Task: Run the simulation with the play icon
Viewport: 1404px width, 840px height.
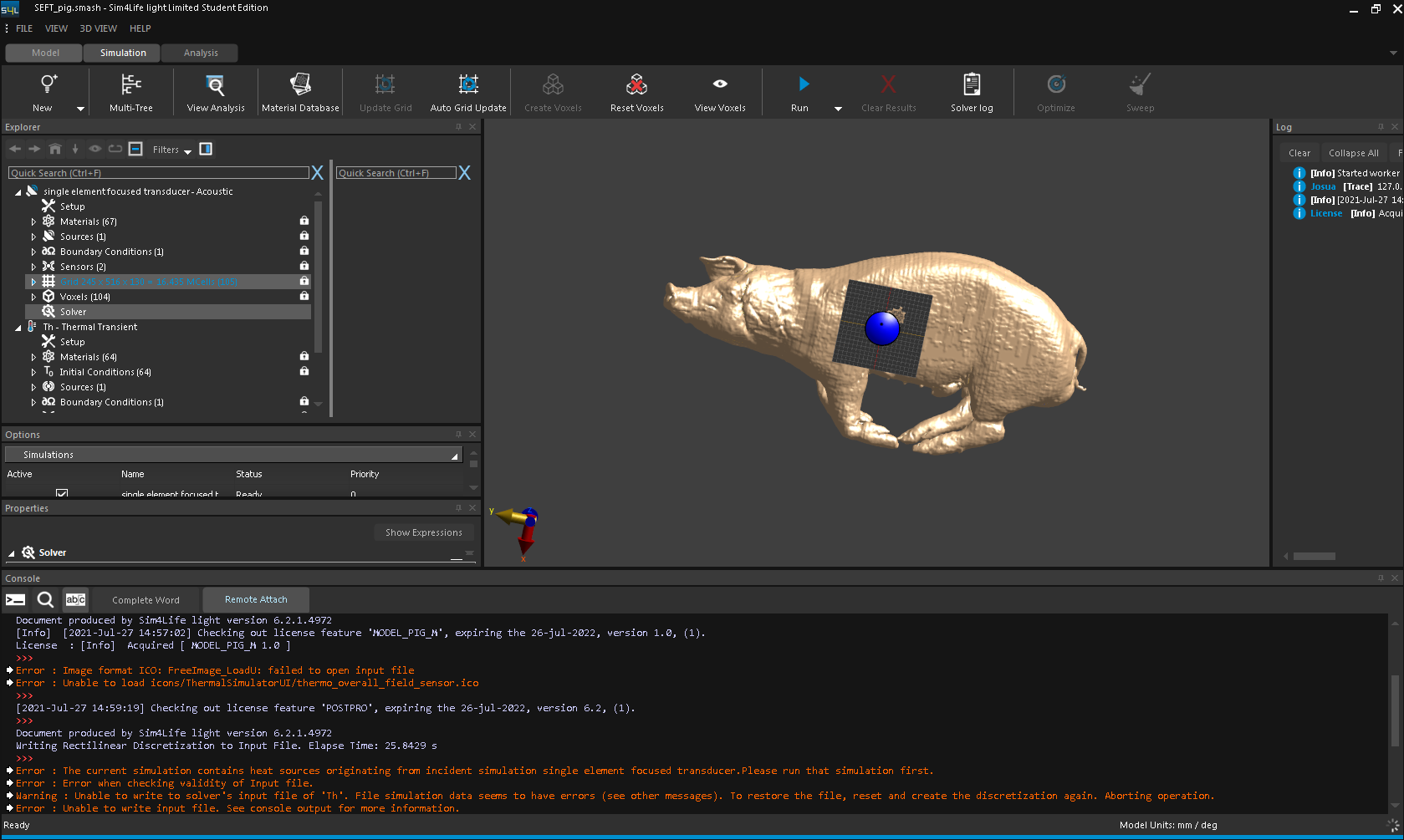Action: pos(803,84)
